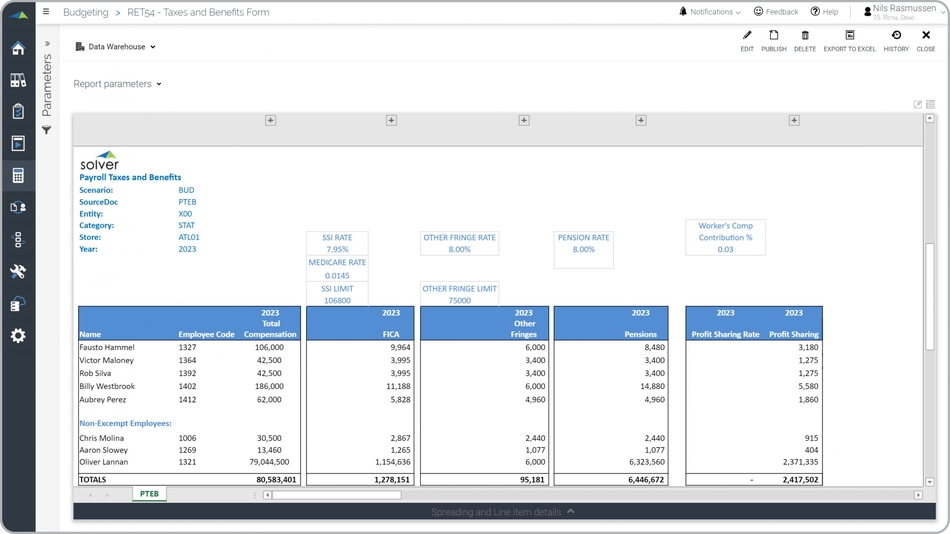Open the Help link
950x534 pixels.
[x=824, y=12]
